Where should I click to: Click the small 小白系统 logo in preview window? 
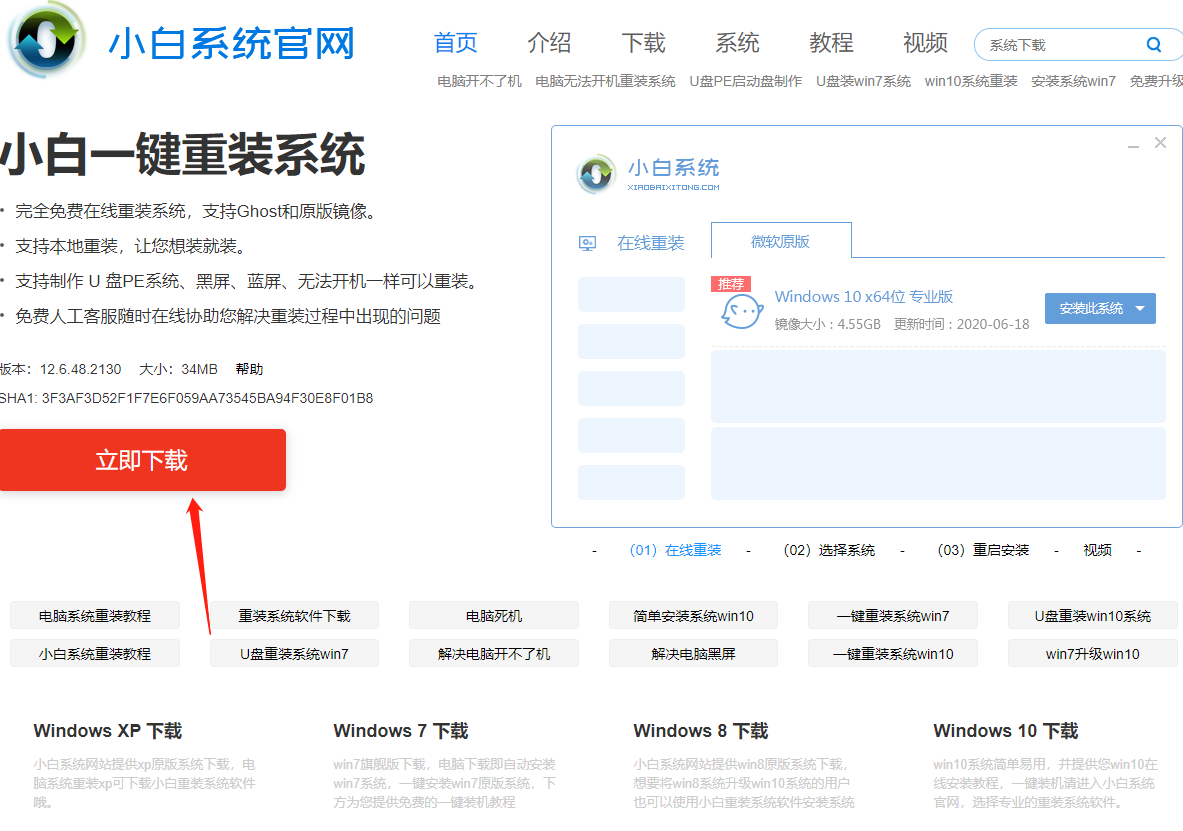[596, 174]
